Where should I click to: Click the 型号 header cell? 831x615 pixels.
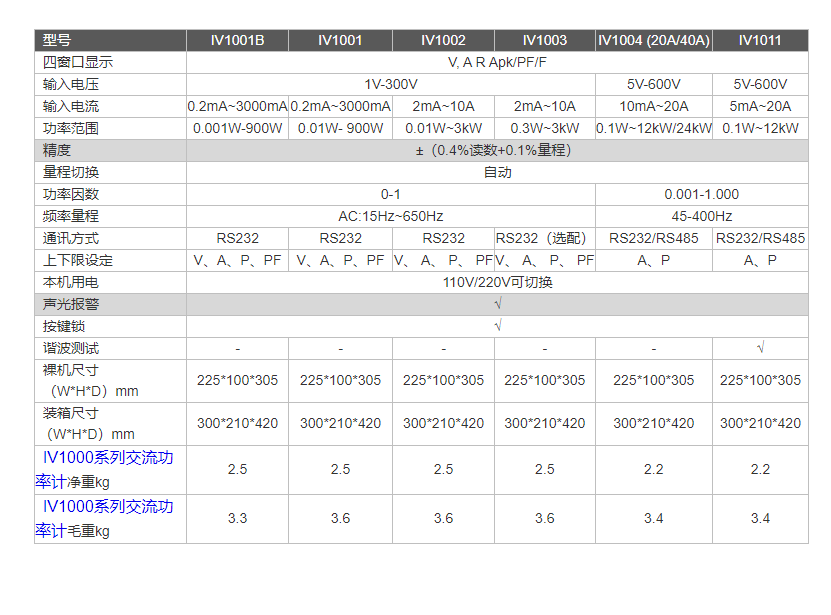(x=58, y=41)
